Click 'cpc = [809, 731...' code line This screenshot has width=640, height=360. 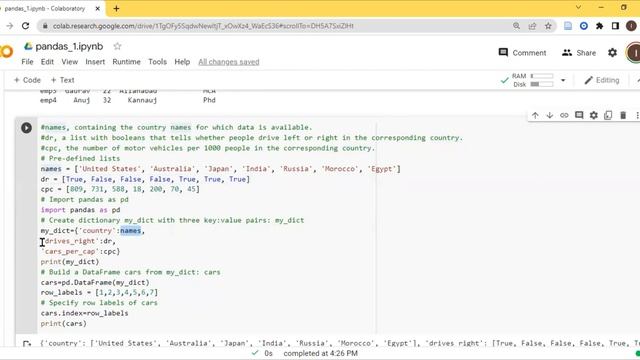[120, 189]
